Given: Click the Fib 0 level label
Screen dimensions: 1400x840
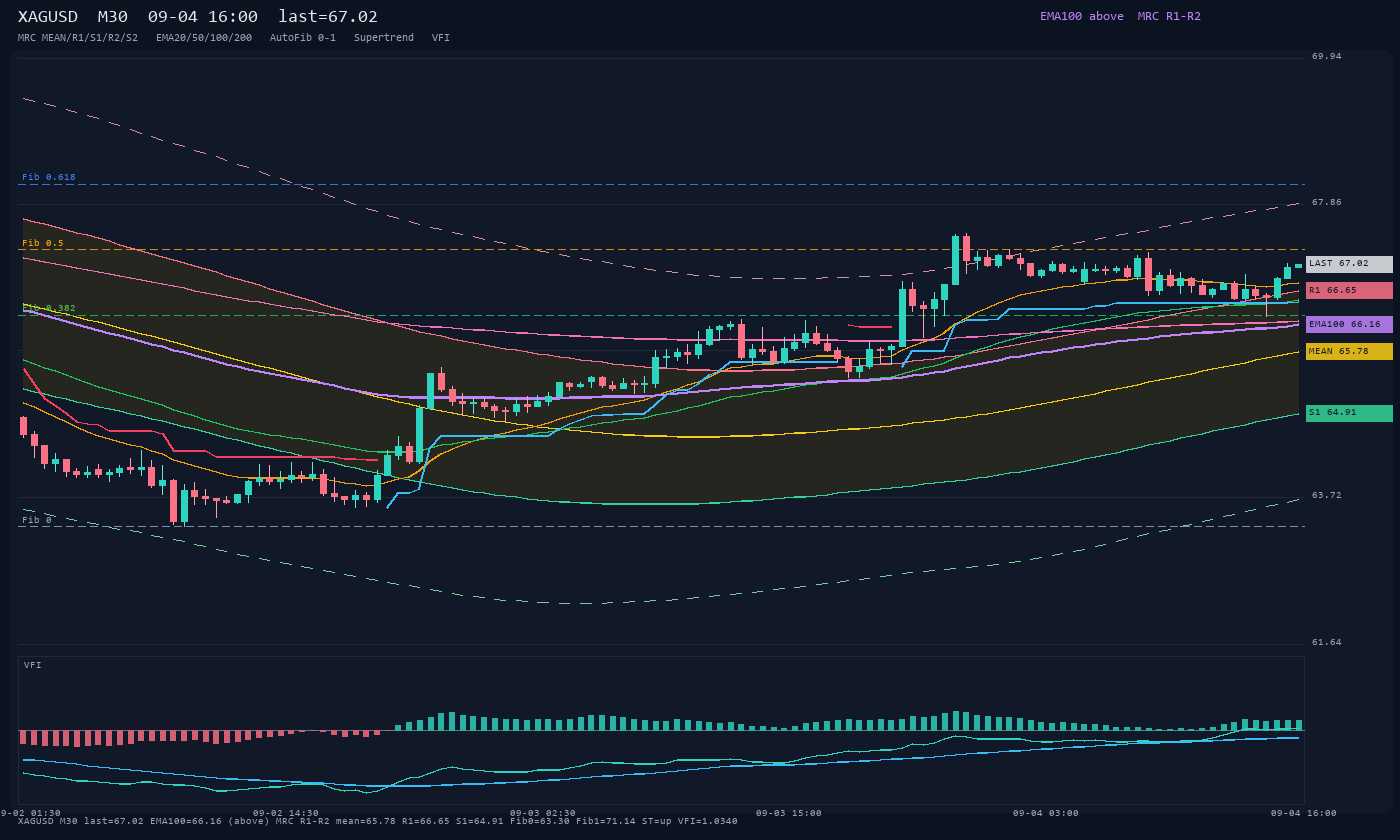Looking at the screenshot, I should pyautogui.click(x=37, y=520).
